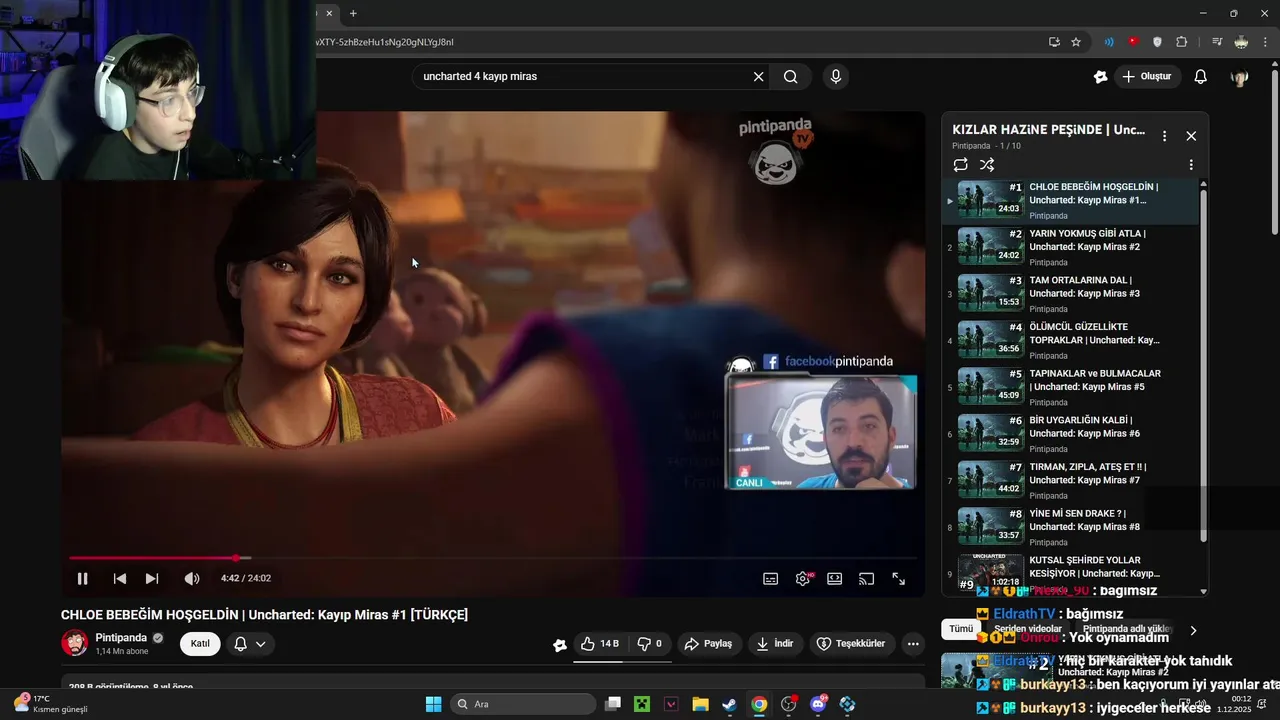The width and height of the screenshot is (1280, 720).
Task: Open the Extensions puzzle icon
Action: point(1182,42)
